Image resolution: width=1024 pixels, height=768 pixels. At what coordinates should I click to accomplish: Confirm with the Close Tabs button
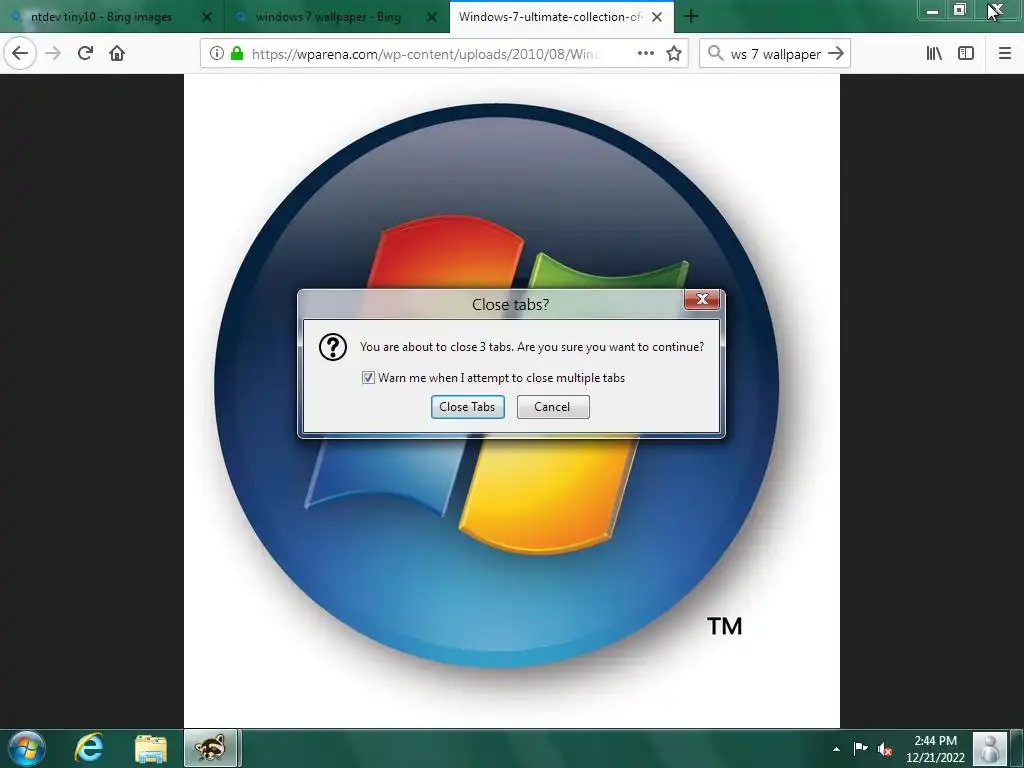pos(468,407)
